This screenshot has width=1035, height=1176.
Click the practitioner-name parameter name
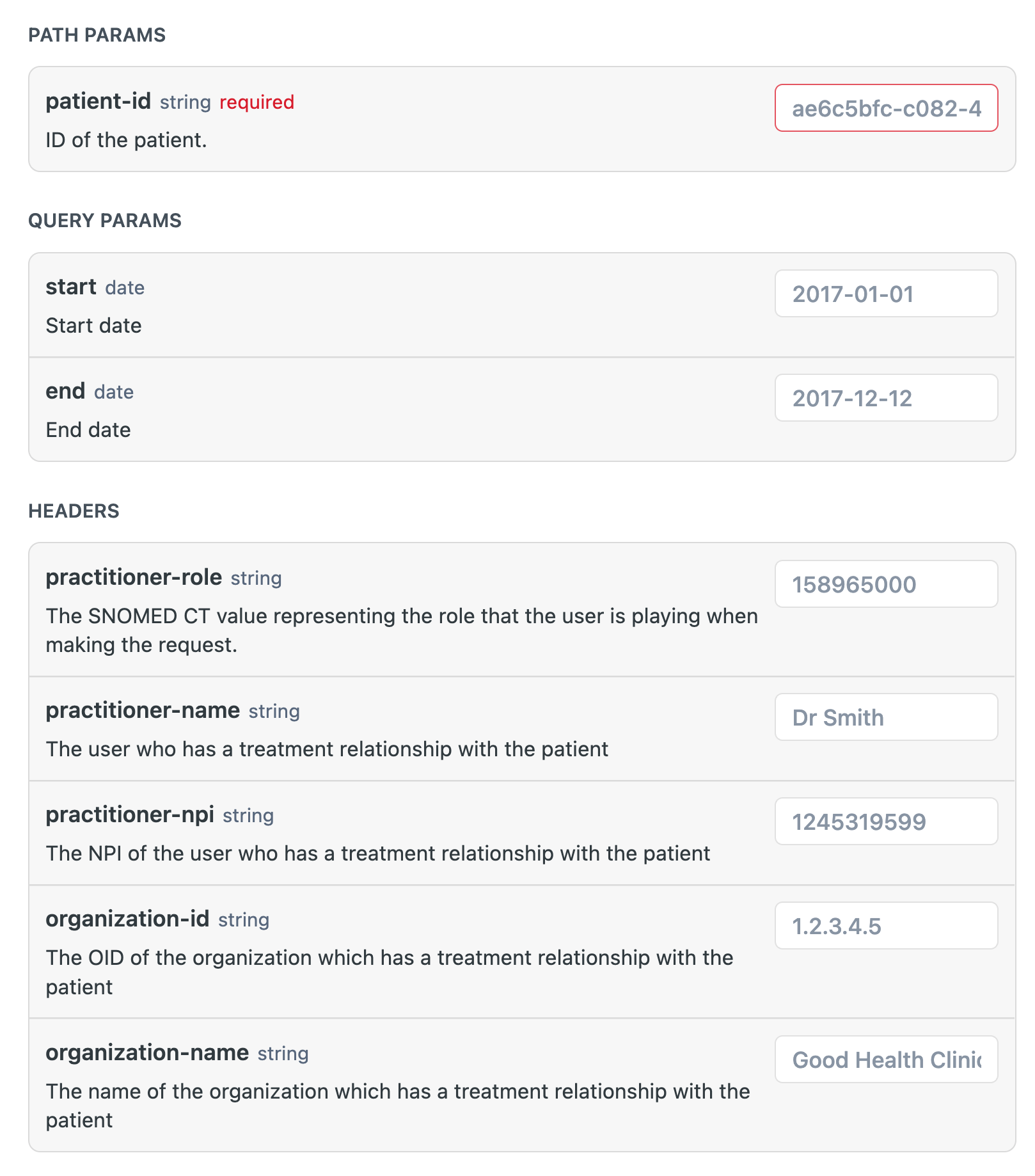click(143, 710)
